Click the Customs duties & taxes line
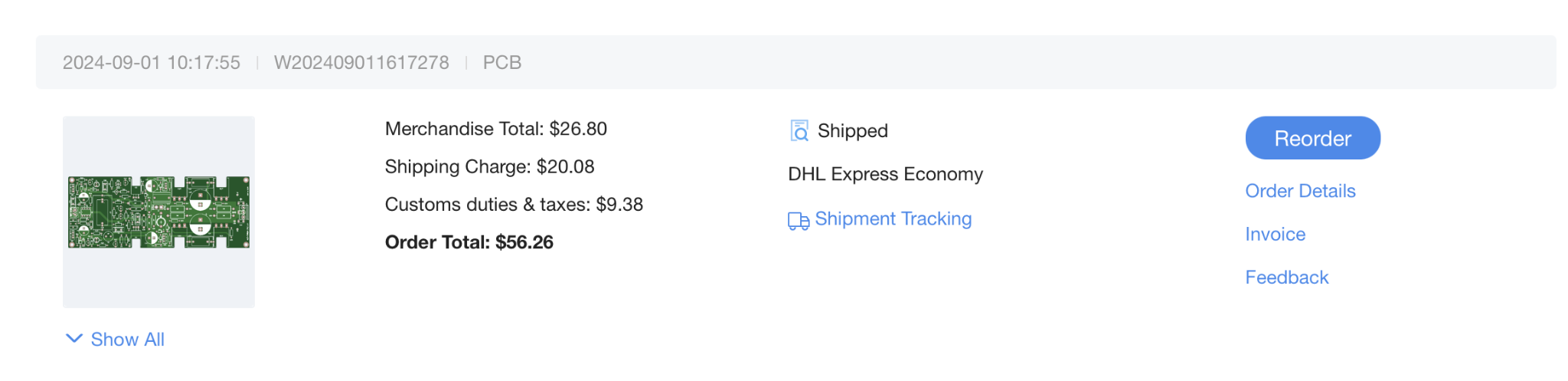The height and width of the screenshot is (381, 1568). [514, 205]
